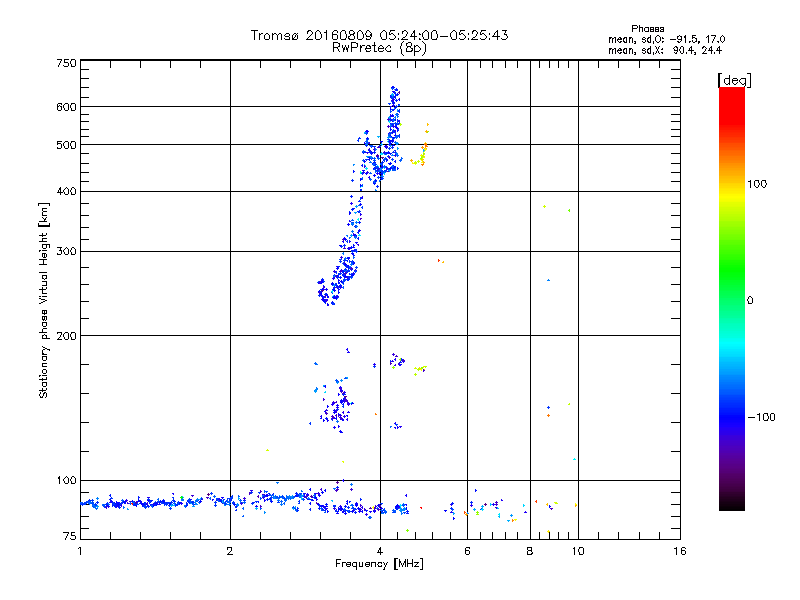Select the 'mean, sd,X: 90.4, 24.4' text

(665, 50)
